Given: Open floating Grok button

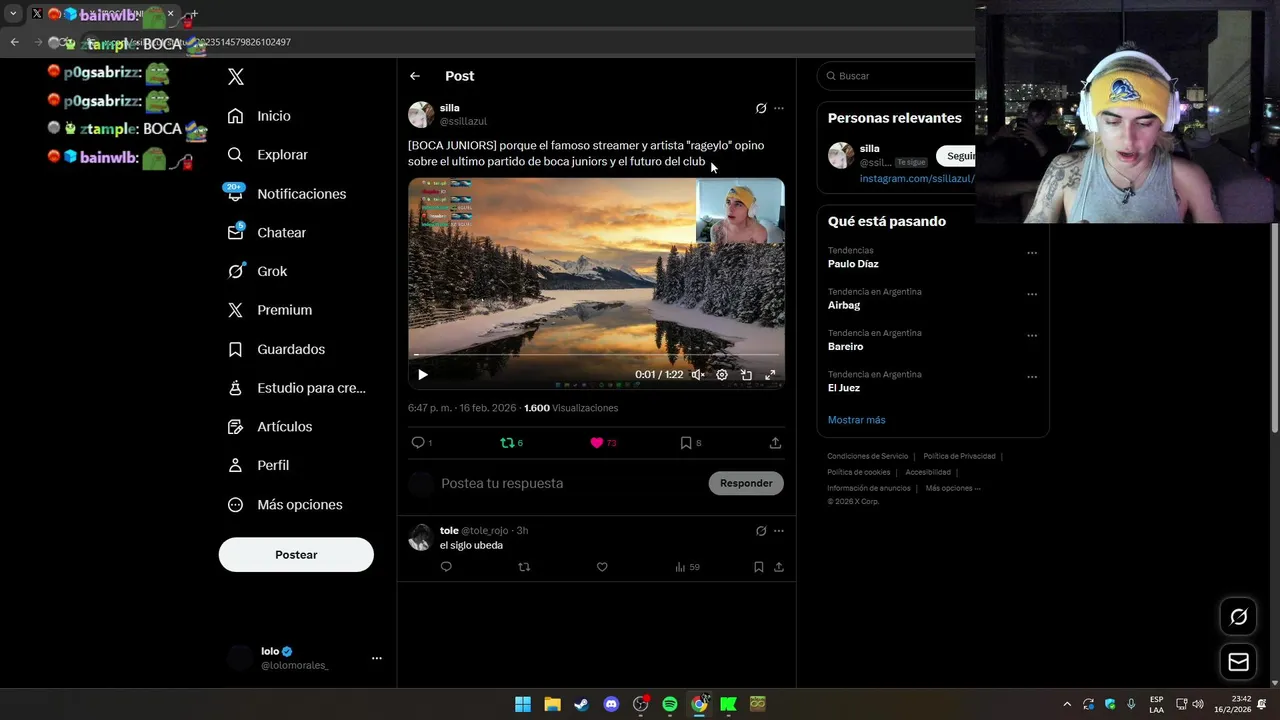Looking at the screenshot, I should [x=1238, y=617].
